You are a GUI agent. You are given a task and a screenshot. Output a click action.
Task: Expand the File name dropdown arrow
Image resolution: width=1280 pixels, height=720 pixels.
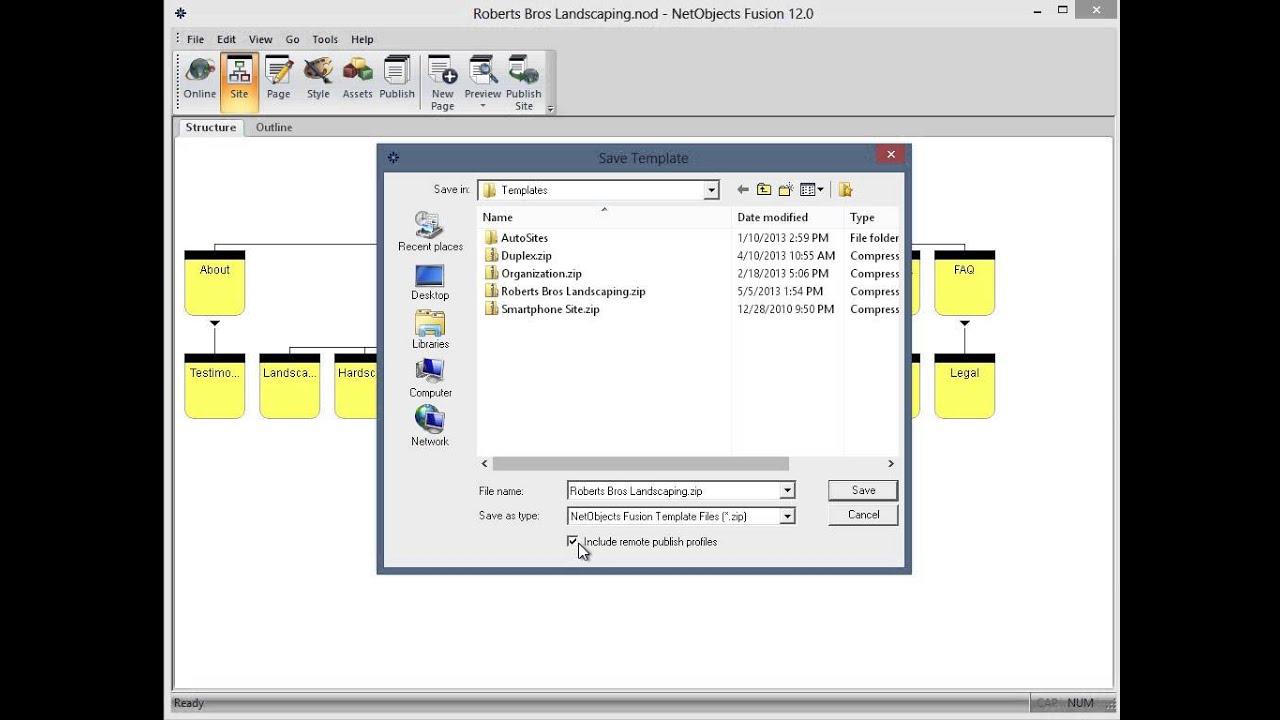tap(787, 491)
